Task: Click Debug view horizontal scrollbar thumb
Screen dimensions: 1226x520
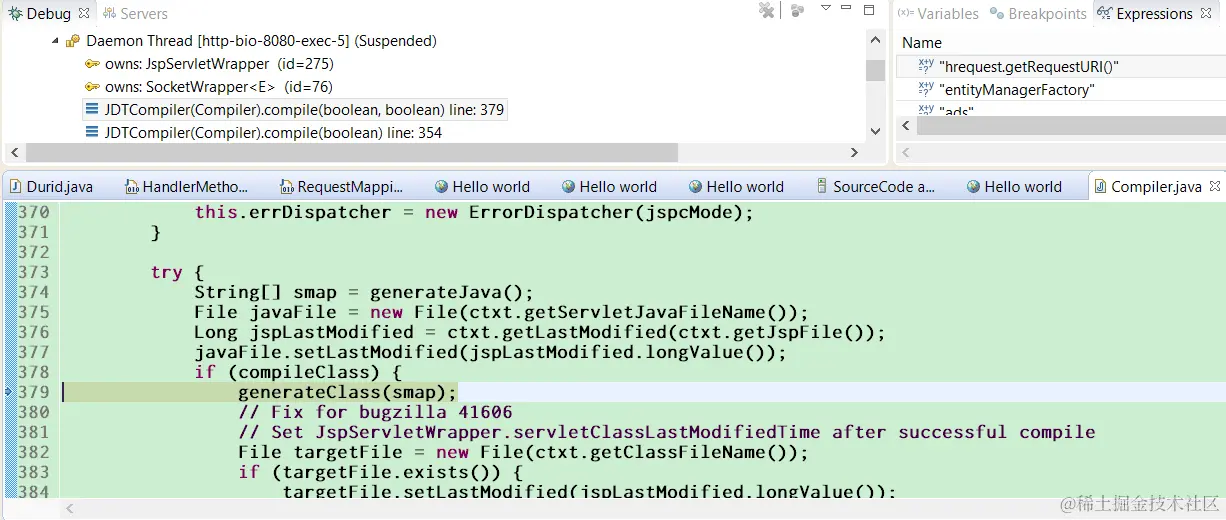Action: coord(352,153)
